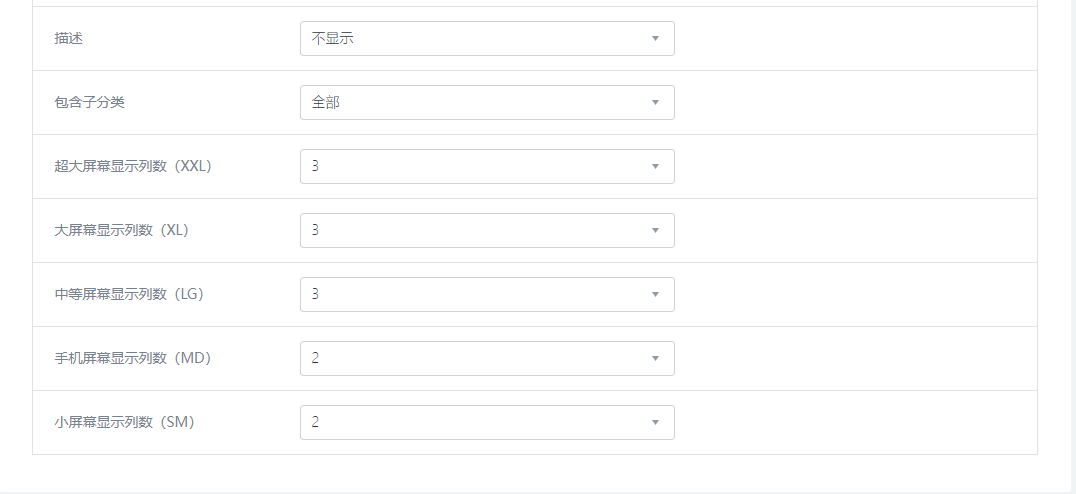Screen dimensions: 1076x494
Task: Click the arrow icon in the 包含子分类 select
Action: point(655,103)
